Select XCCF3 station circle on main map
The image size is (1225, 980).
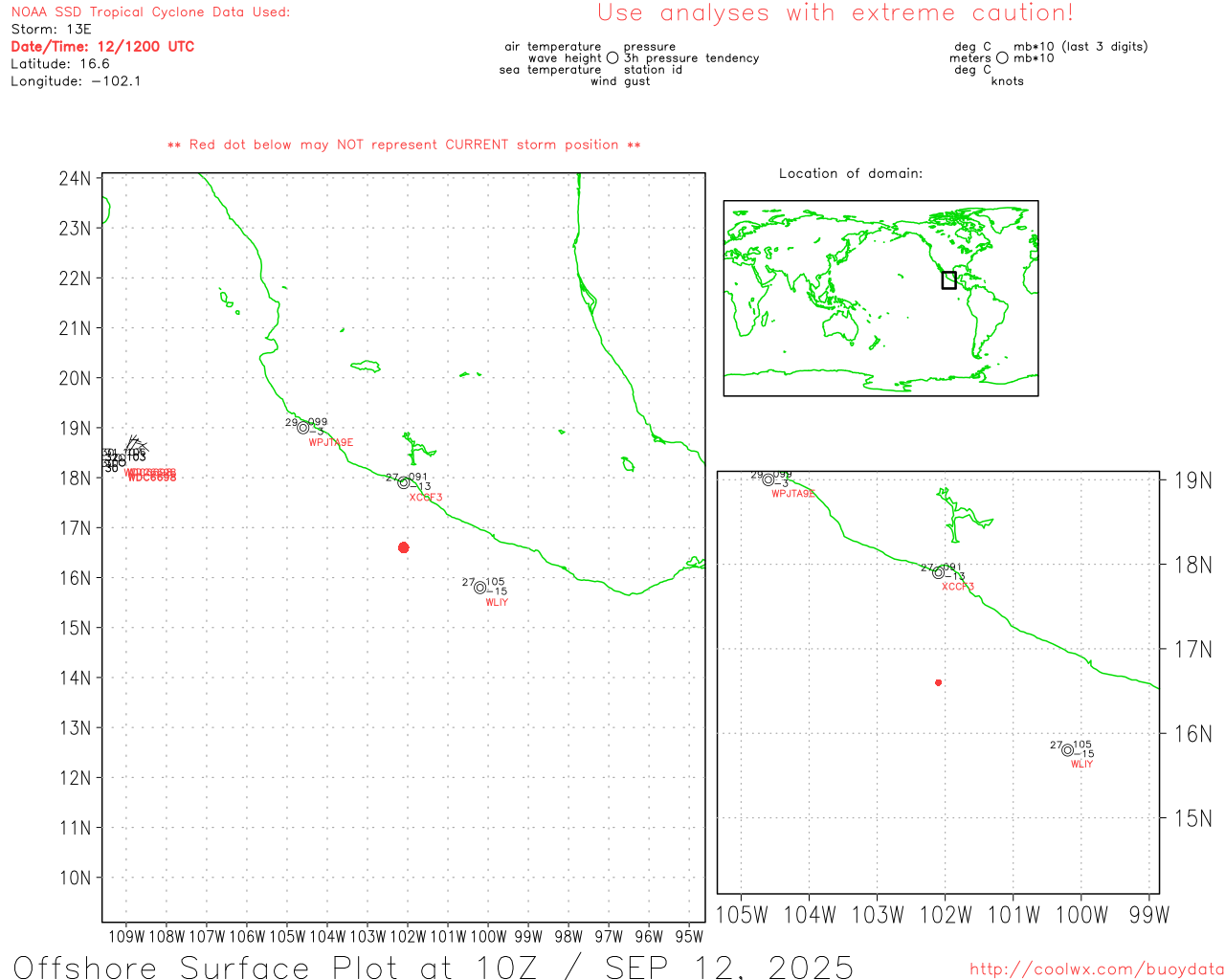(404, 482)
